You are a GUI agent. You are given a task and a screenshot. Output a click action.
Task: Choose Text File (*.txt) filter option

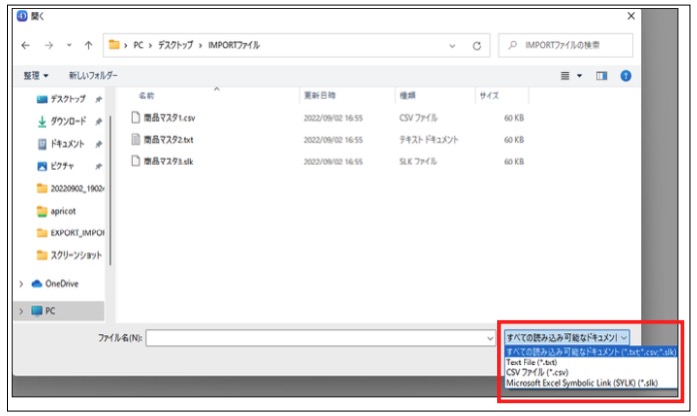pyautogui.click(x=531, y=362)
